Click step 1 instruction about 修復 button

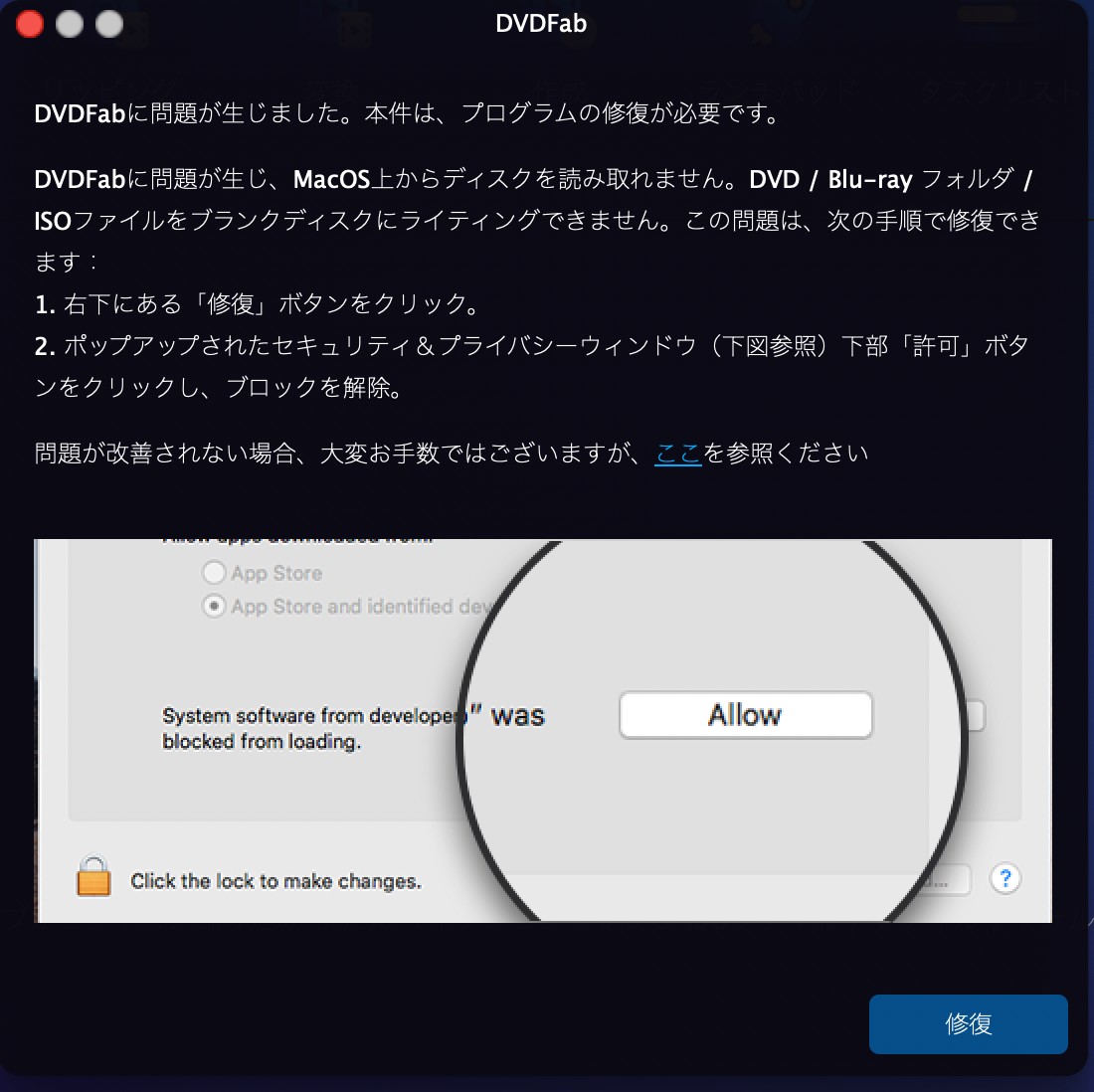257,304
